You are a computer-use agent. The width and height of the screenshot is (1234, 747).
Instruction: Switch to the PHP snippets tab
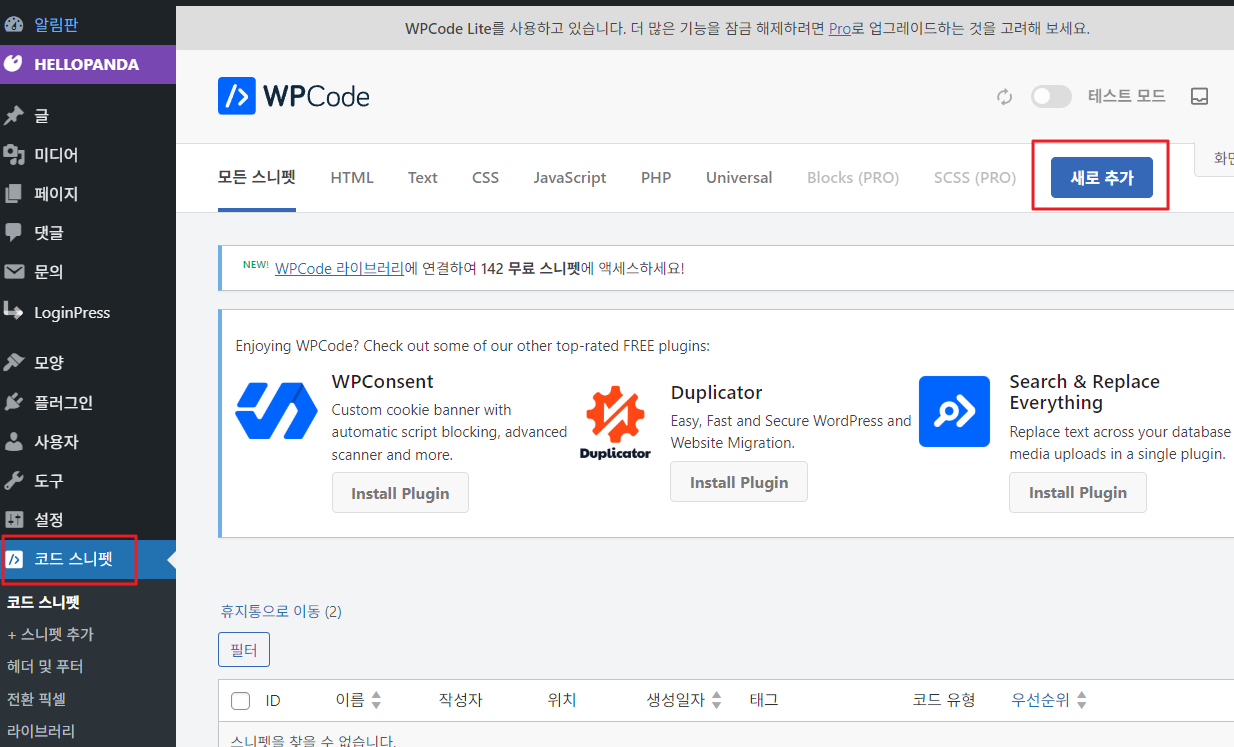[656, 178]
